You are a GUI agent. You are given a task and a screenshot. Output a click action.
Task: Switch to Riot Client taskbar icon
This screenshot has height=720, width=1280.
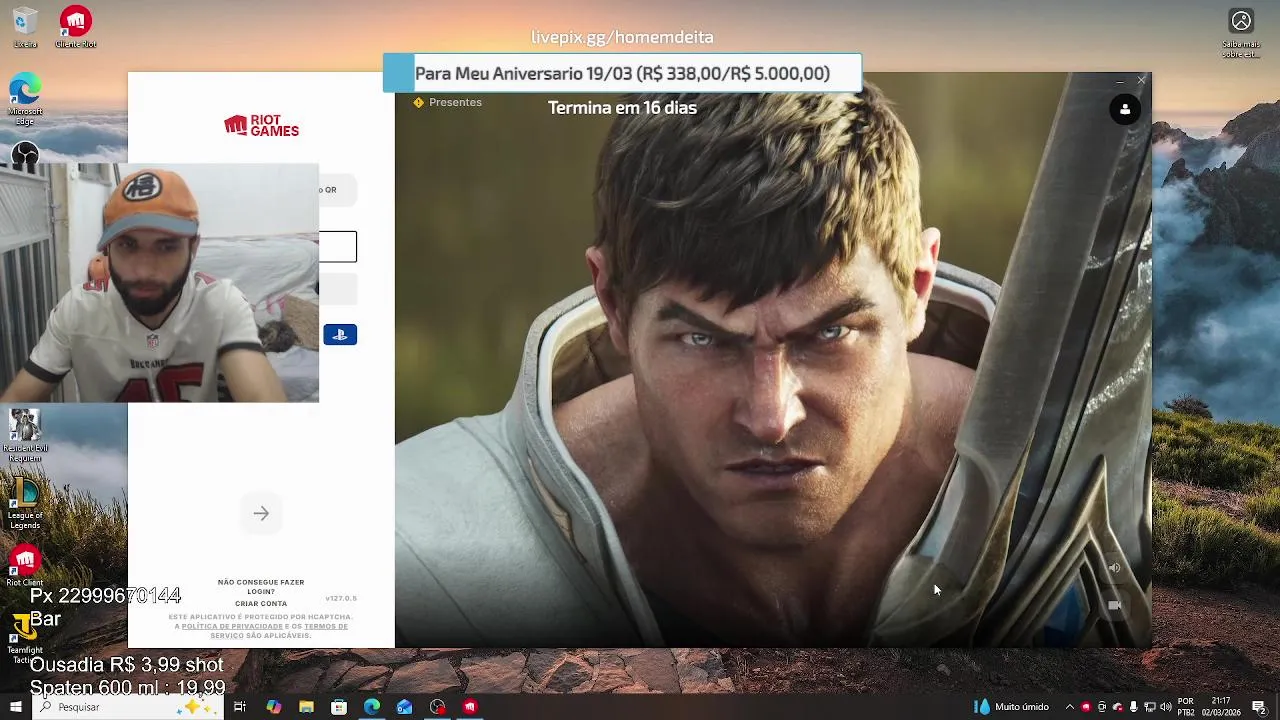[470, 707]
